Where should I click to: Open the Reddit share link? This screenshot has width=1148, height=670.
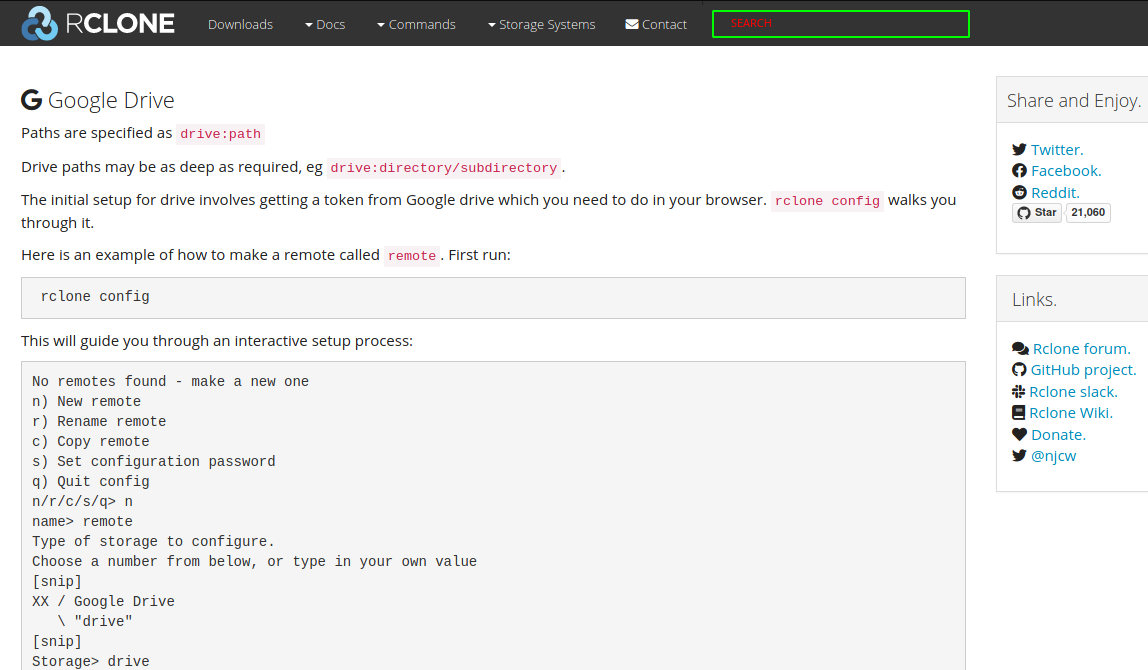coord(1055,193)
